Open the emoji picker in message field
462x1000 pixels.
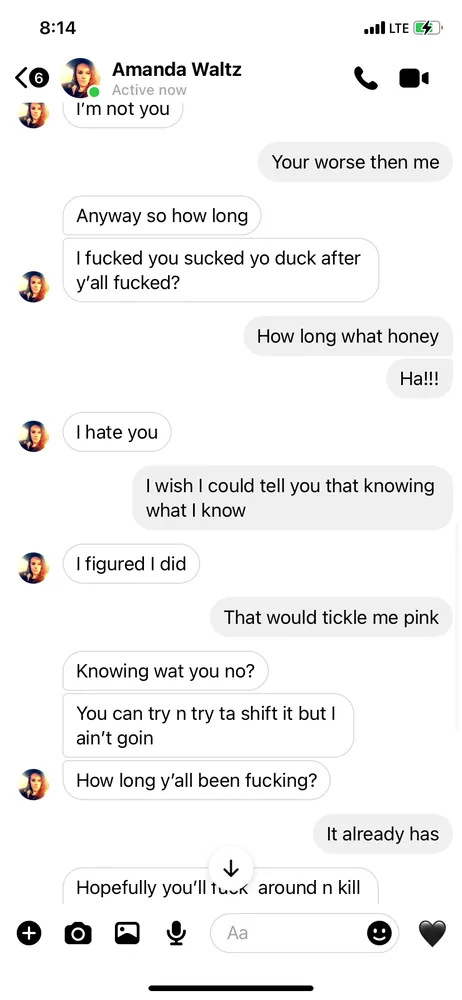pos(379,933)
